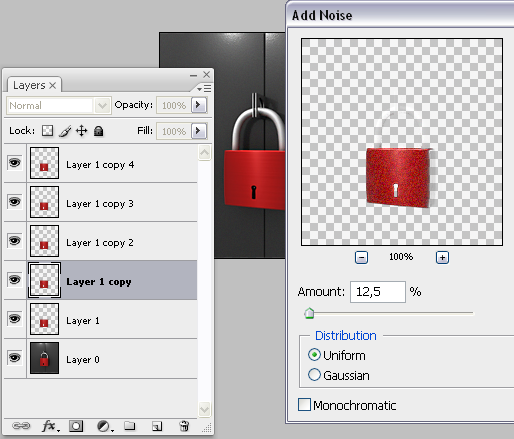Image resolution: width=514 pixels, height=439 pixels.
Task: Click the Amount noise slider handle
Action: pos(309,313)
